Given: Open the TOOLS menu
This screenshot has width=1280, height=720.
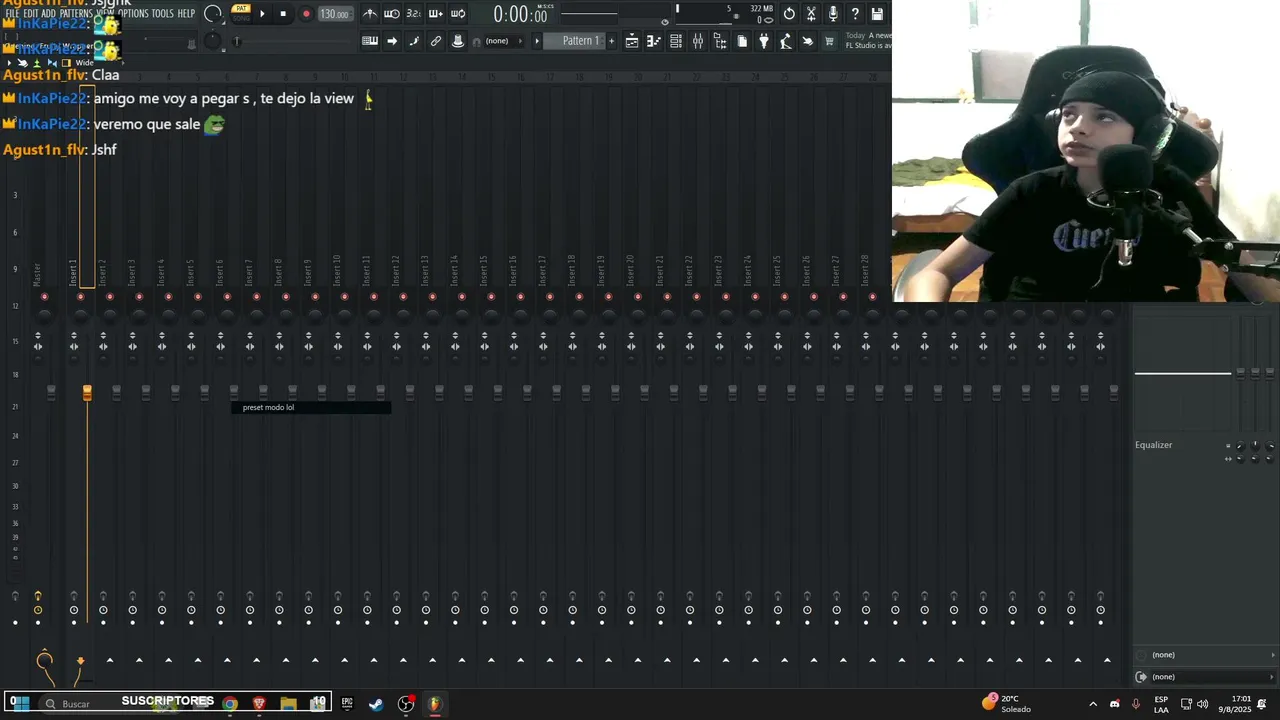Looking at the screenshot, I should (162, 14).
